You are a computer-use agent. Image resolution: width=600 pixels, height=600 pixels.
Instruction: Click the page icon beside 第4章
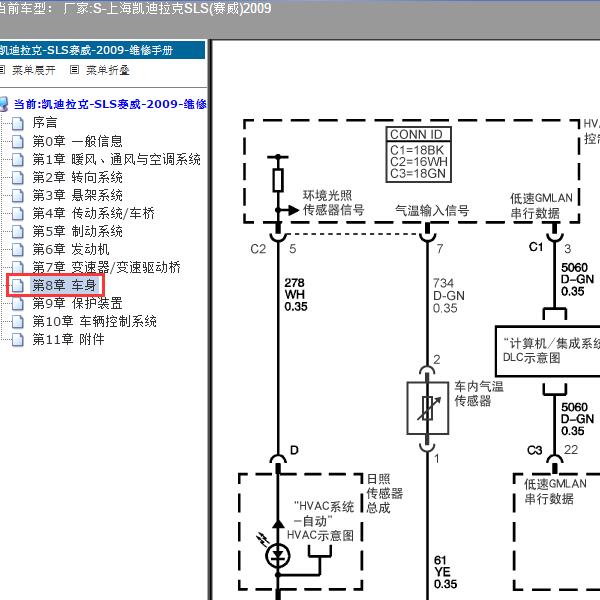[x=18, y=213]
